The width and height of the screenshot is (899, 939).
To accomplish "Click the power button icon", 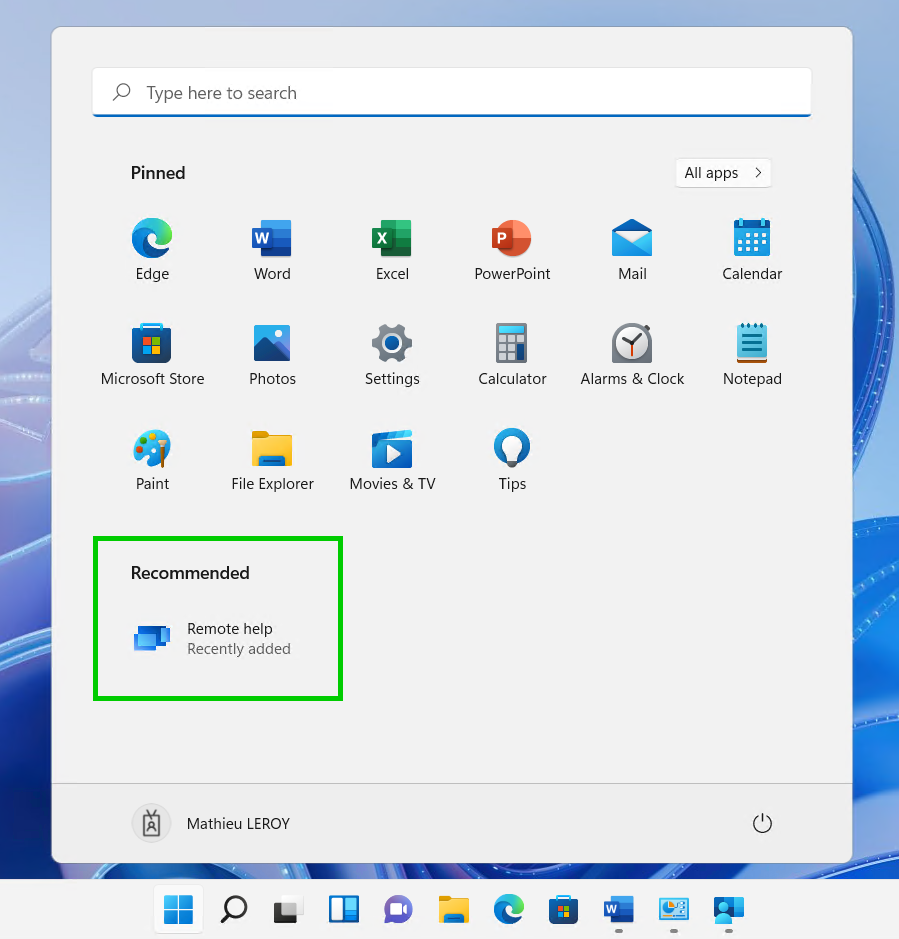I will pos(762,823).
